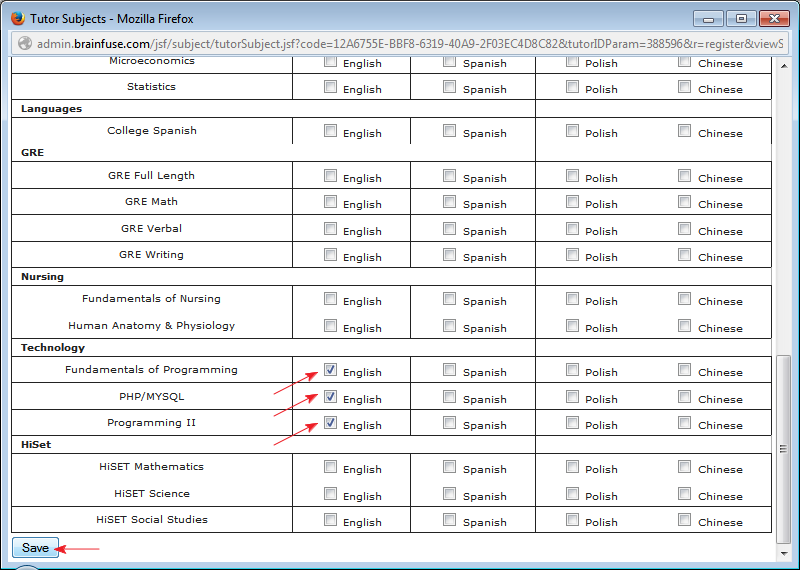Click the Fundamentals of Programming label
The image size is (800, 570).
pyautogui.click(x=152, y=369)
